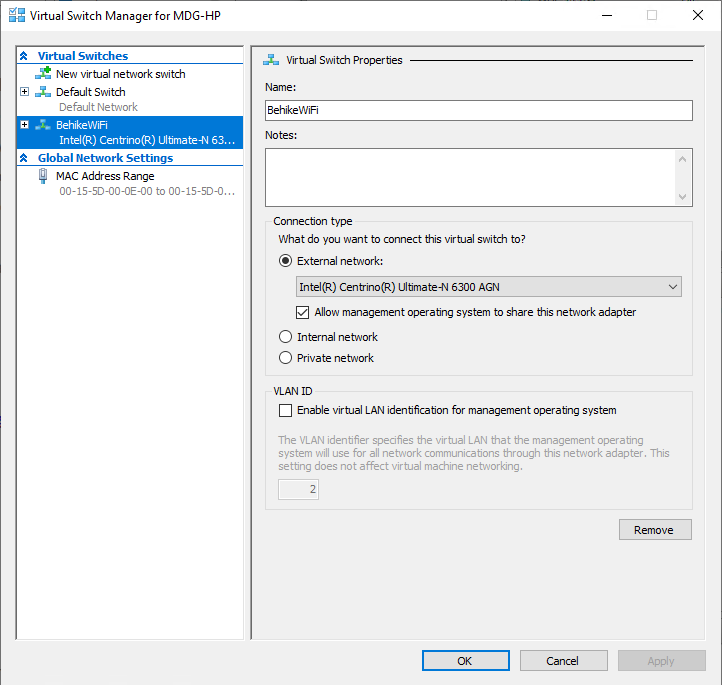Click the New virtual network switch icon
722x685 pixels.
[x=43, y=74]
